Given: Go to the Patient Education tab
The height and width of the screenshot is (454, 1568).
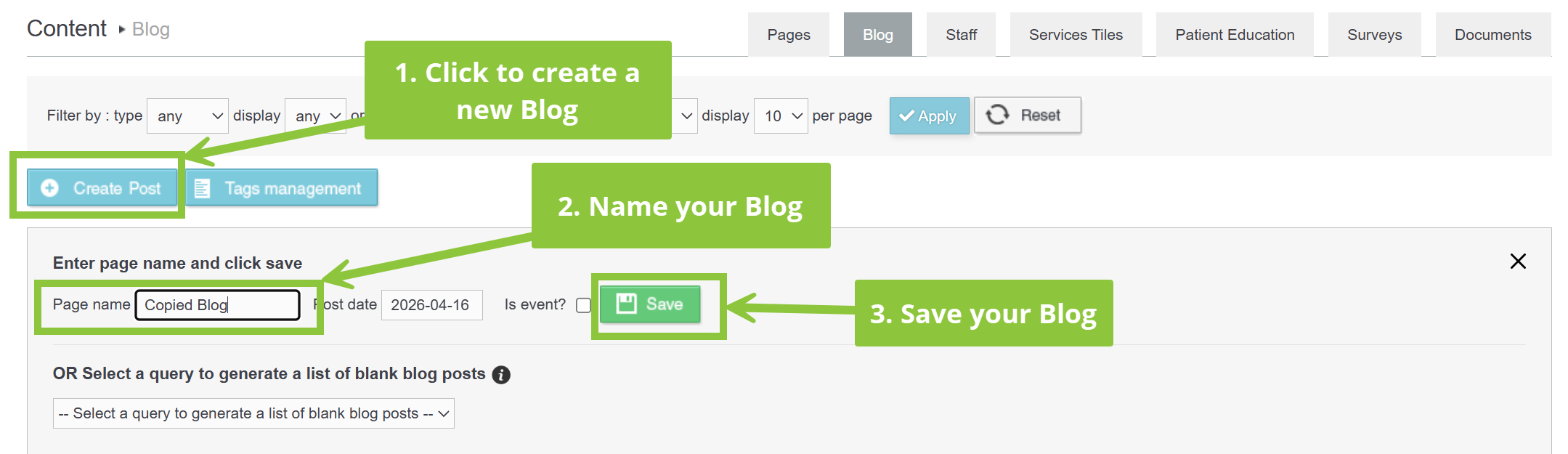Looking at the screenshot, I should [1235, 35].
